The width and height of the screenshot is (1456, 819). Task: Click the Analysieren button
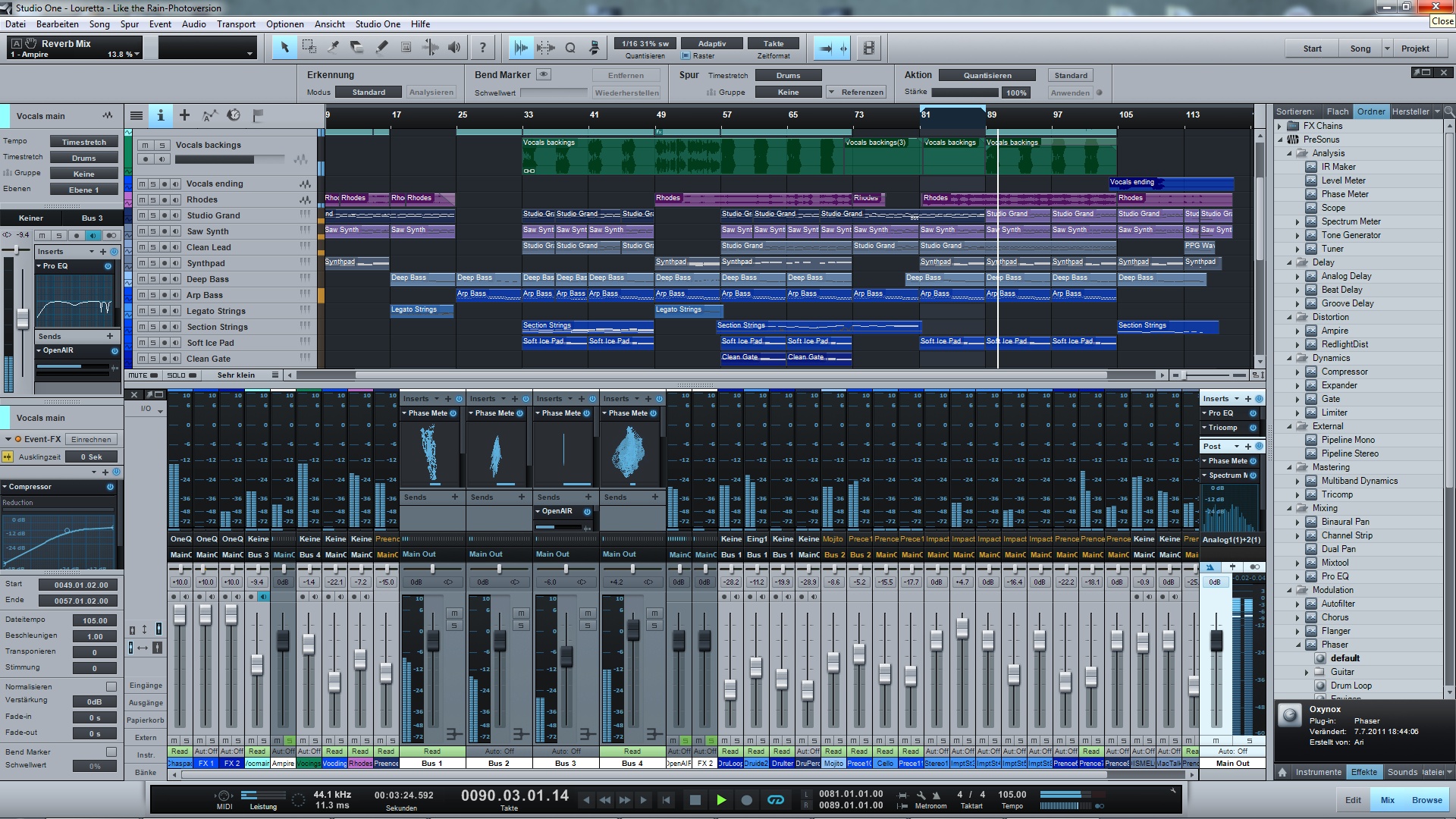tap(431, 92)
